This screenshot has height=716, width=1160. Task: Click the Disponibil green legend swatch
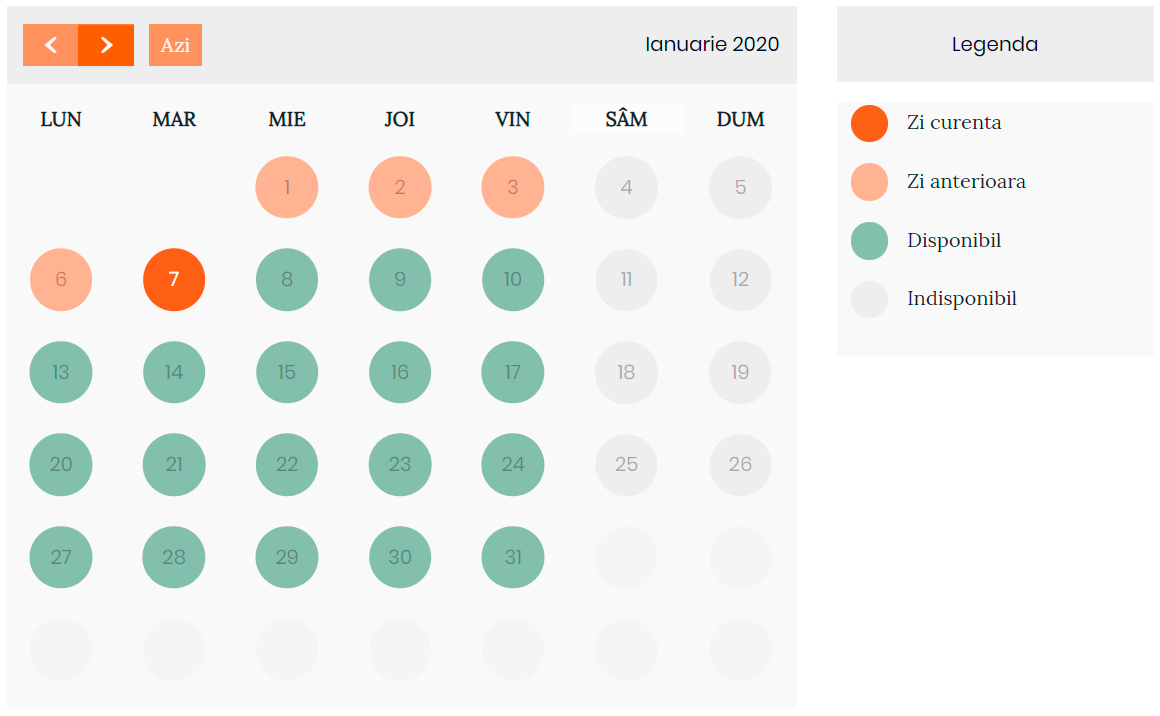(869, 241)
